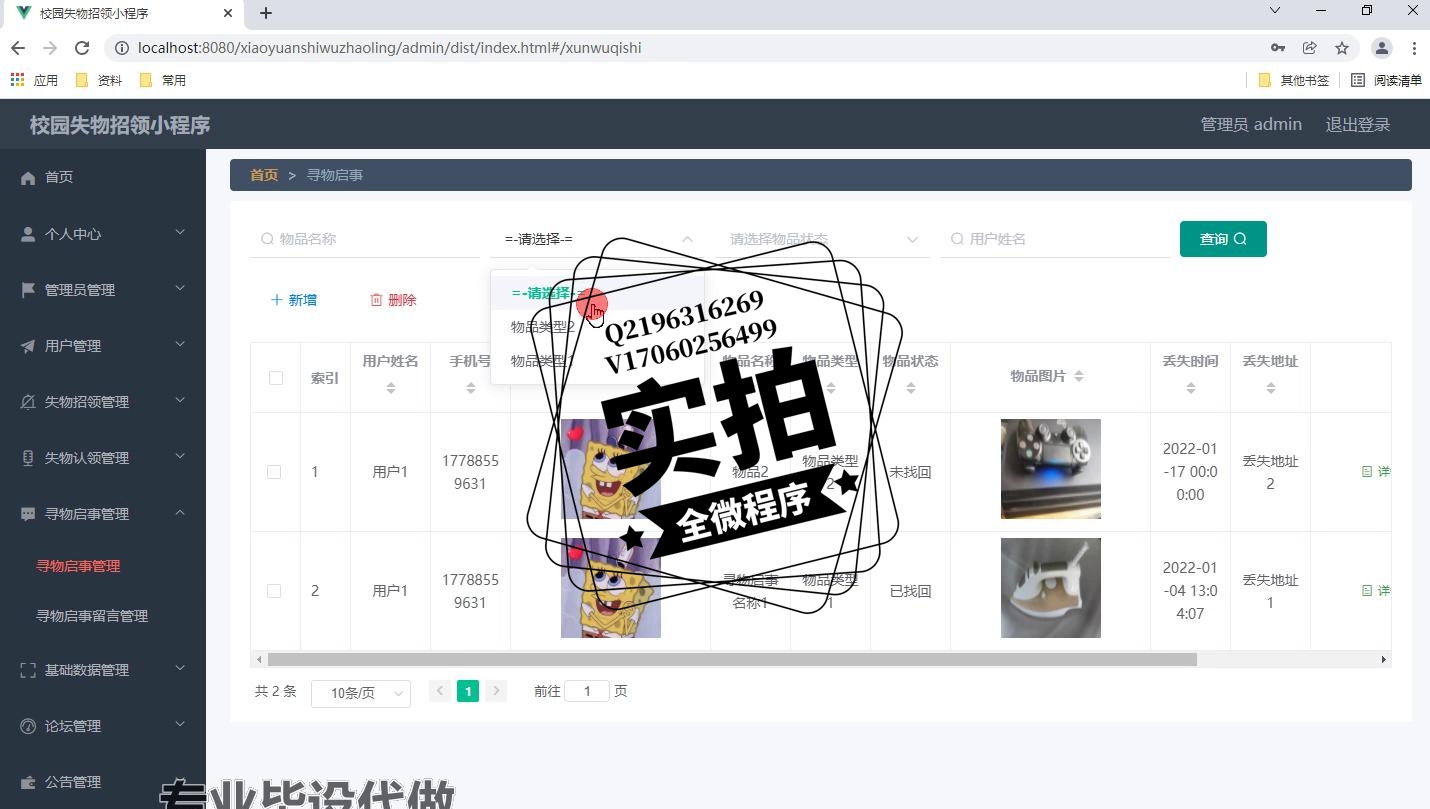Expand 失物招领管理 submenu chevron

[x=180, y=401]
